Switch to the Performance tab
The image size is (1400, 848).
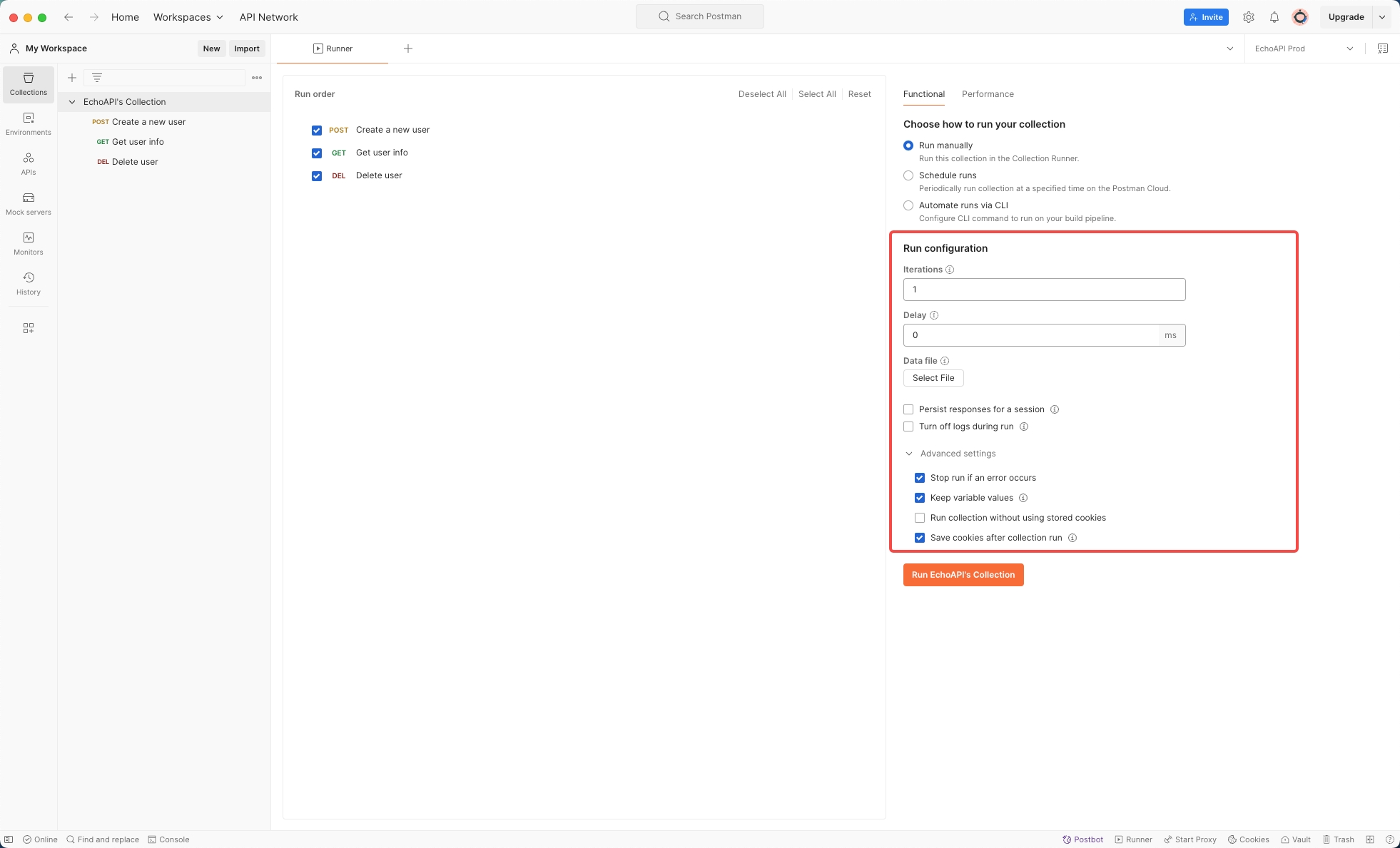coord(988,94)
